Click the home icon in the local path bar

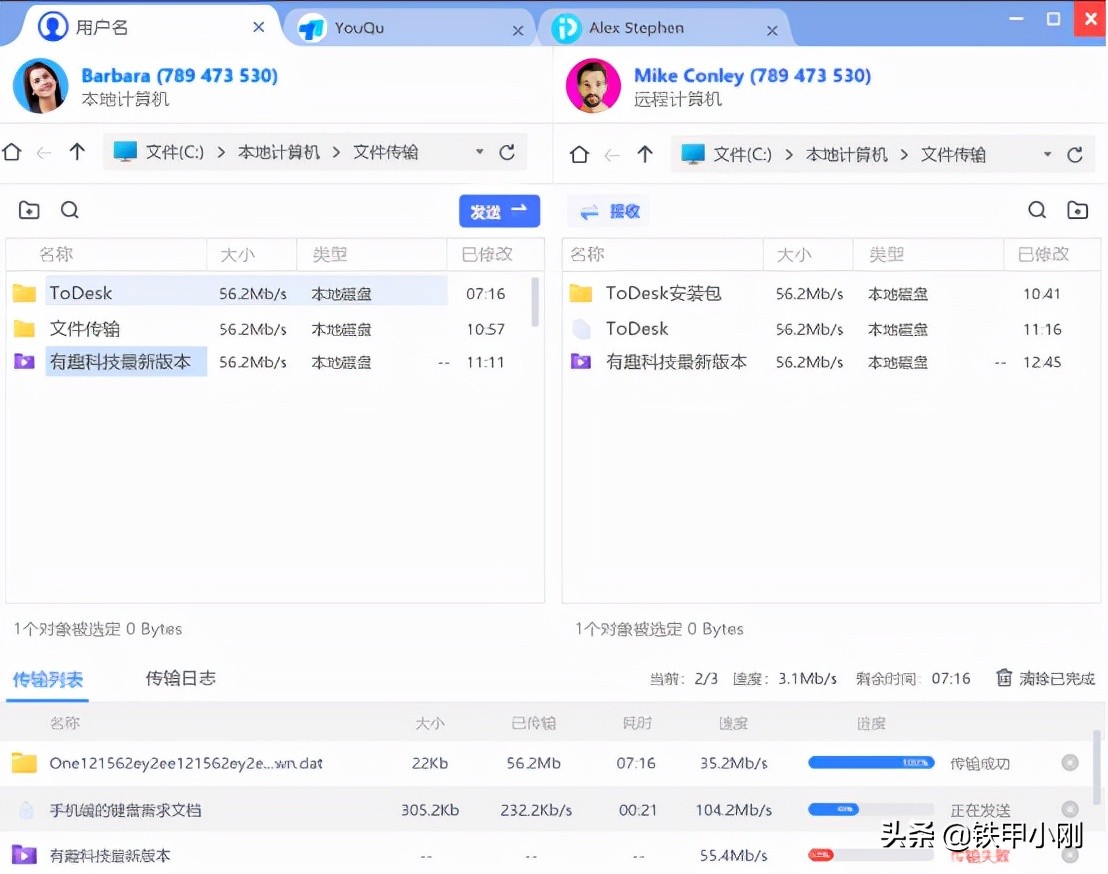tap(11, 151)
